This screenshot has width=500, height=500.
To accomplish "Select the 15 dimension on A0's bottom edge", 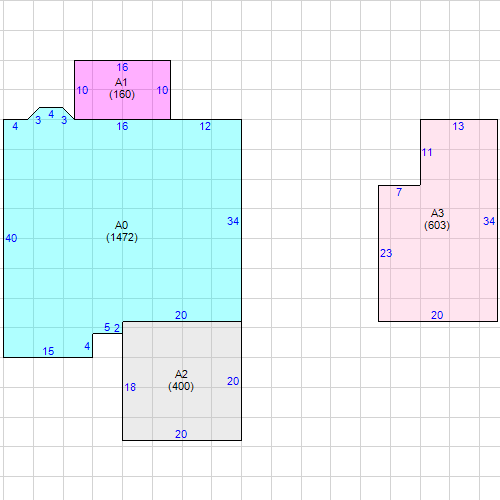I will [48, 351].
